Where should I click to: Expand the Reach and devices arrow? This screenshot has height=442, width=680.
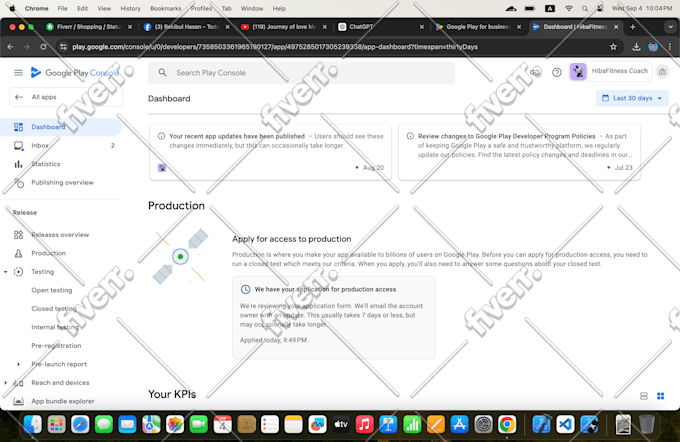[x=5, y=383]
